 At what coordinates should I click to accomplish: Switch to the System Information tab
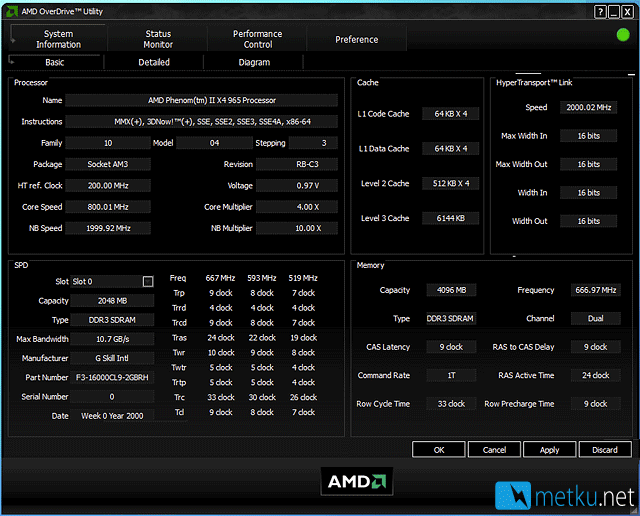click(x=58, y=39)
